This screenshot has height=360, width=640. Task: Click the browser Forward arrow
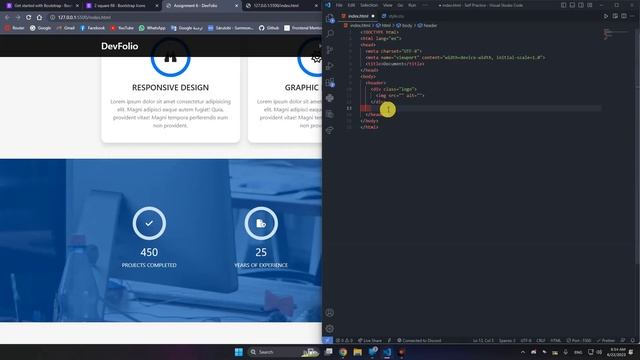point(18,18)
